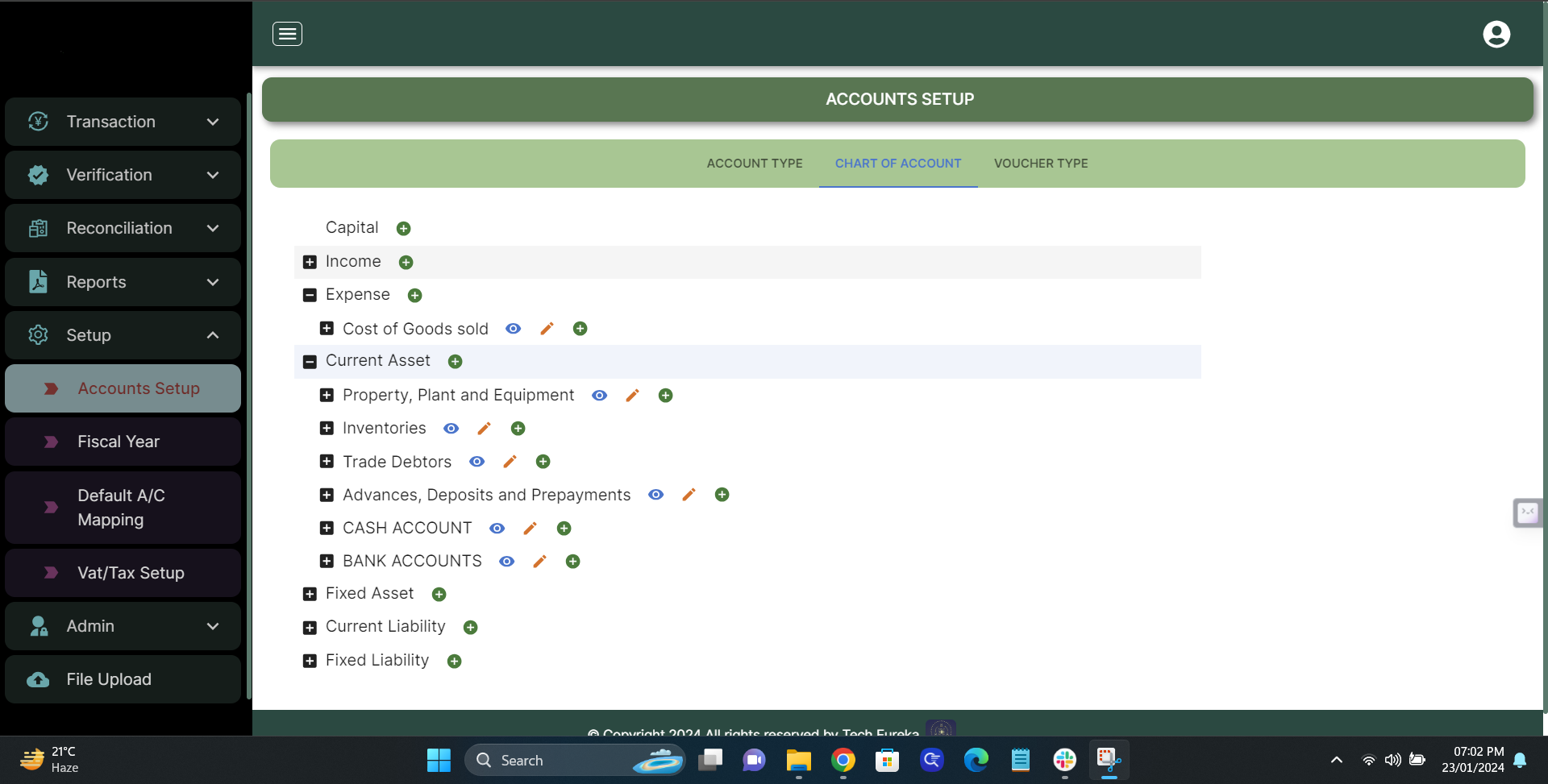Viewport: 1548px width, 784px height.
Task: Expand the Reports sidebar menu
Action: coord(123,282)
